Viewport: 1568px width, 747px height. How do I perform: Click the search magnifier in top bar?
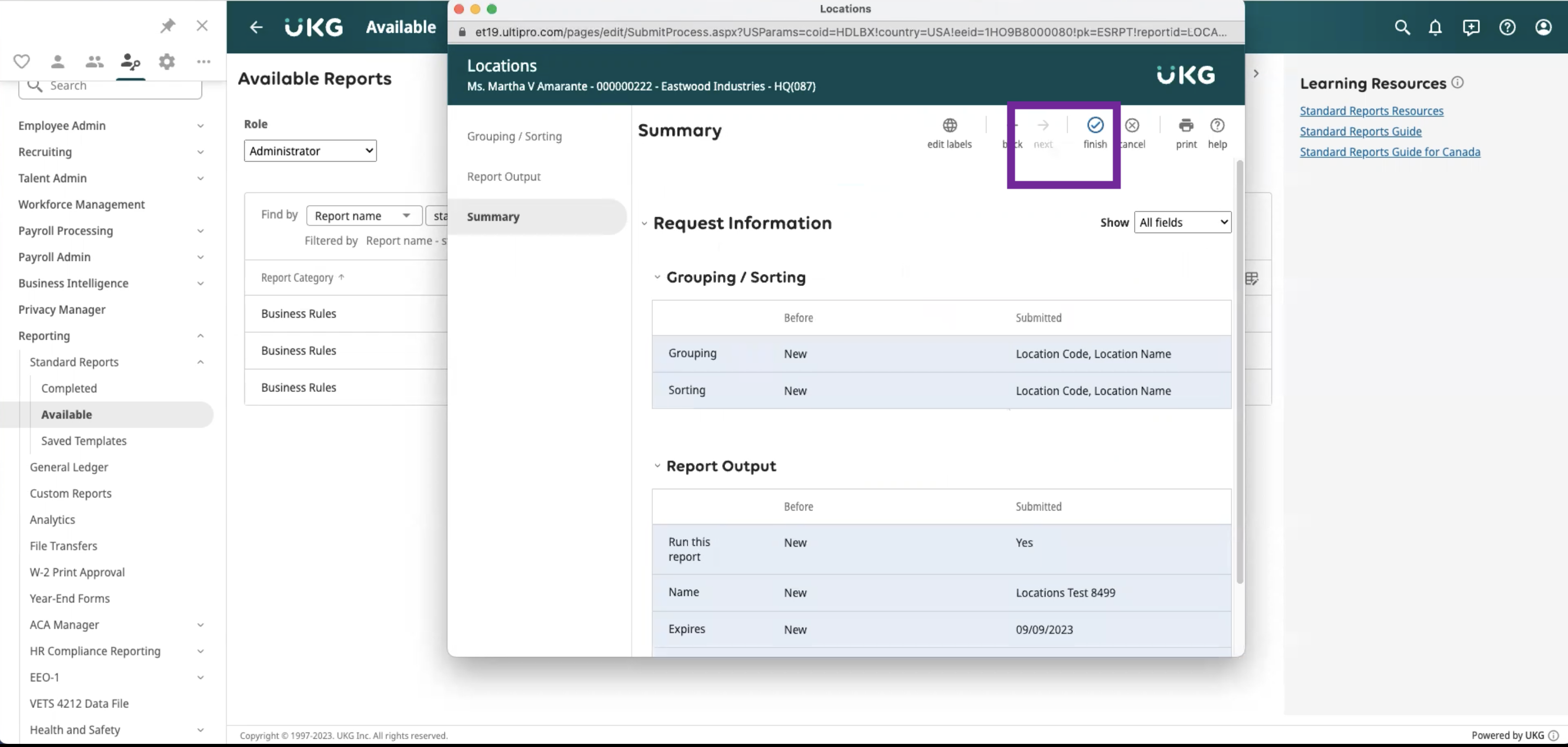pos(1402,28)
